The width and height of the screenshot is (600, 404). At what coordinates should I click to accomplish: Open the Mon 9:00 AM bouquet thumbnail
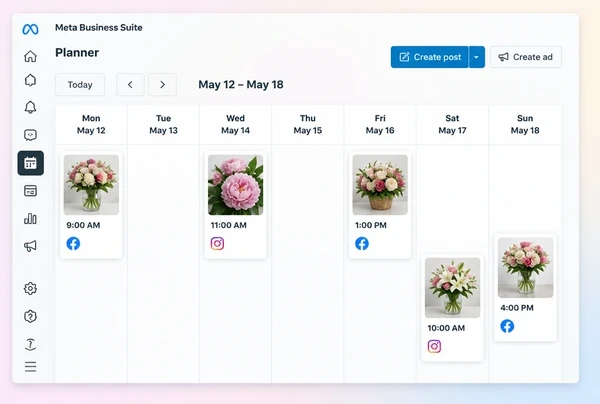tap(91, 185)
